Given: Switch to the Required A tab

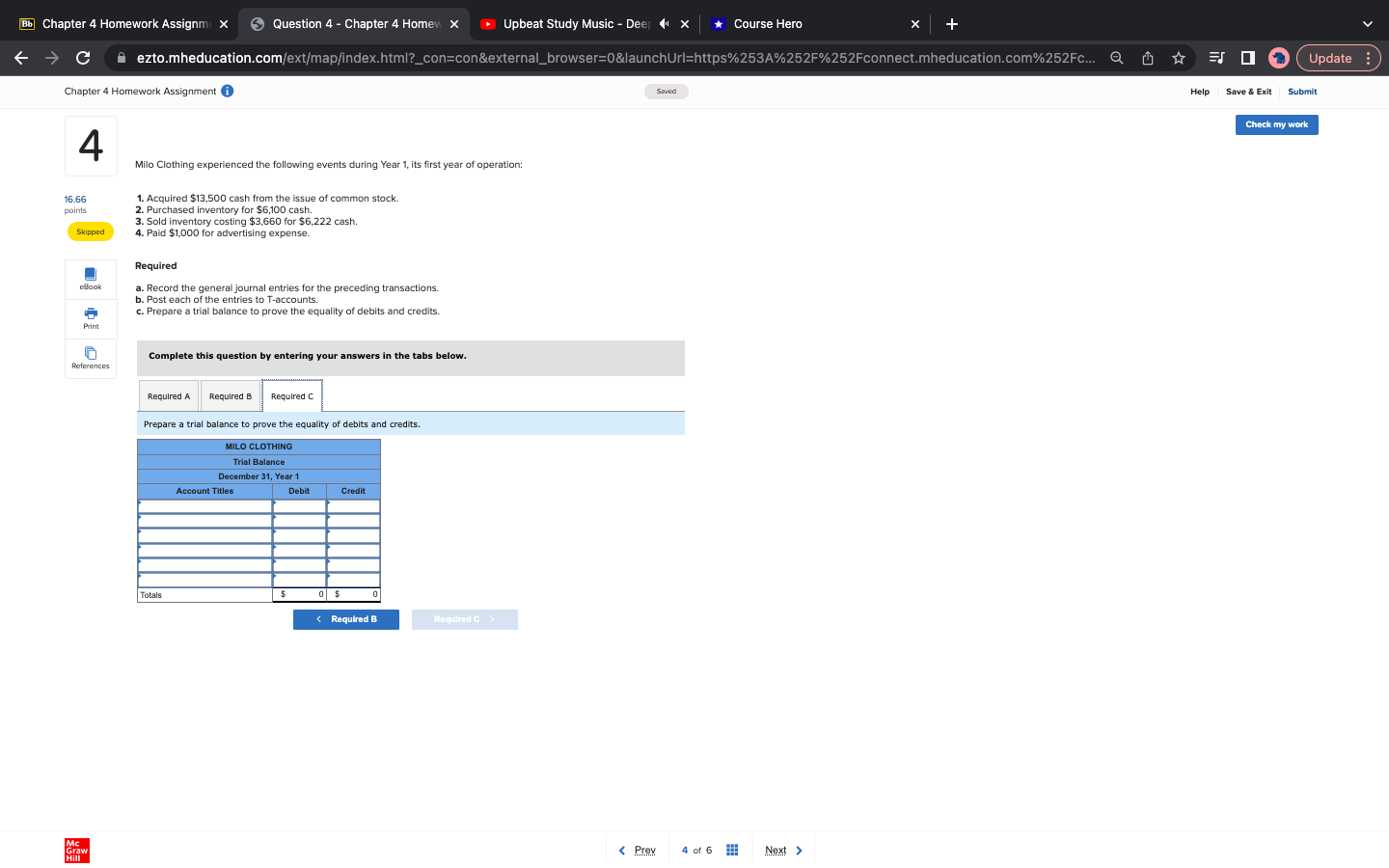Looking at the screenshot, I should tap(168, 395).
